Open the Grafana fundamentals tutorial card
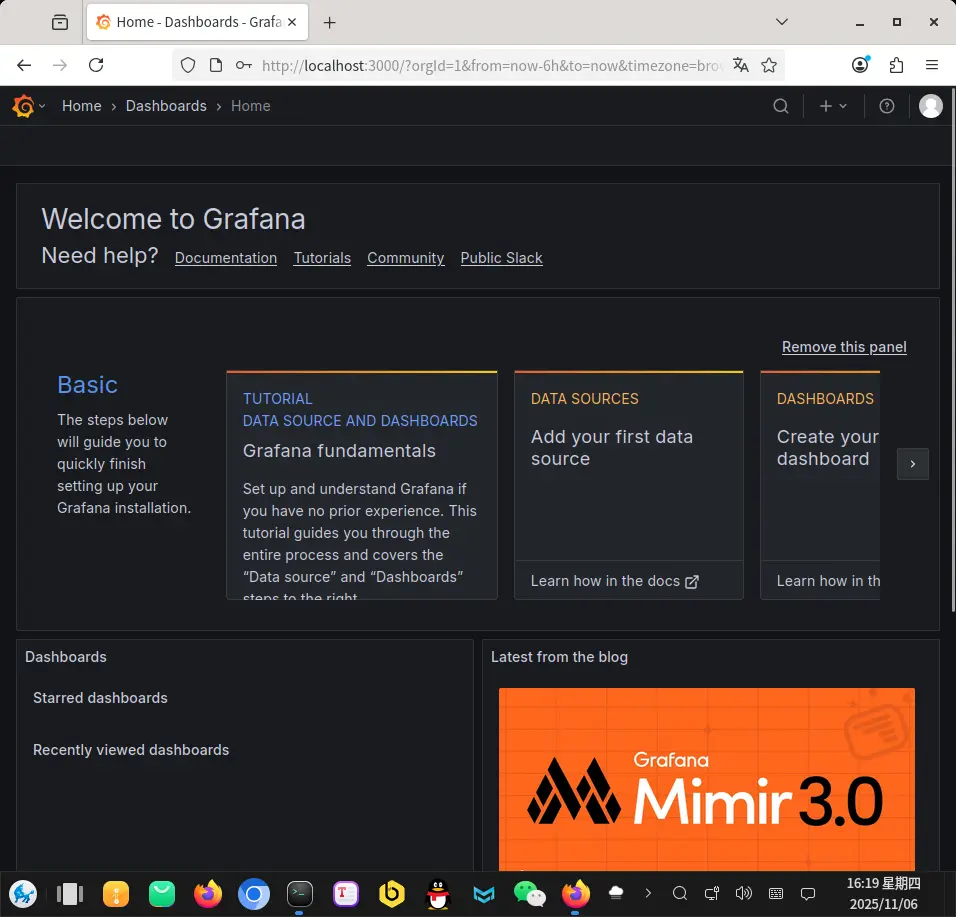 pos(362,485)
